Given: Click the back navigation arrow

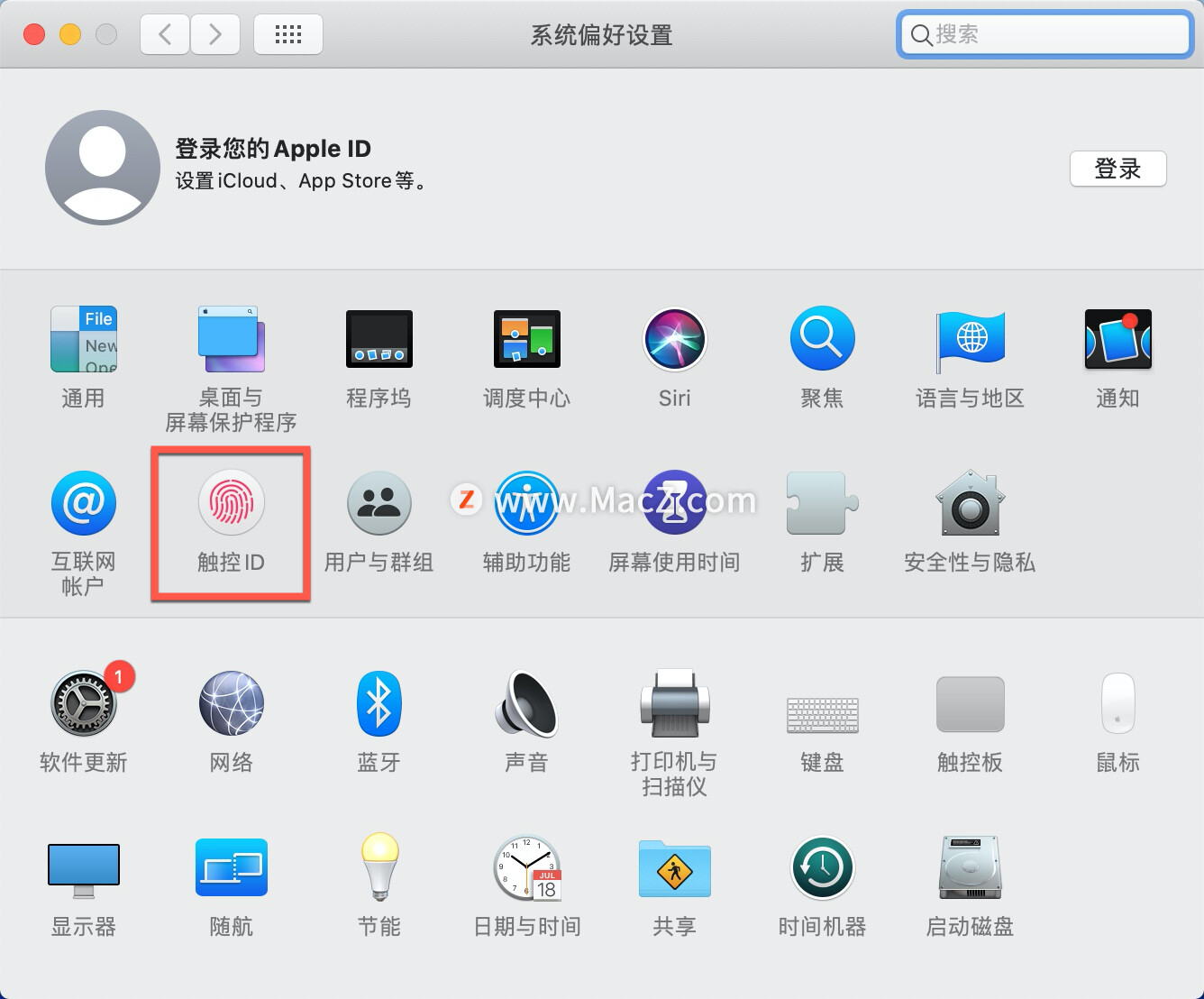Looking at the screenshot, I should [x=164, y=34].
